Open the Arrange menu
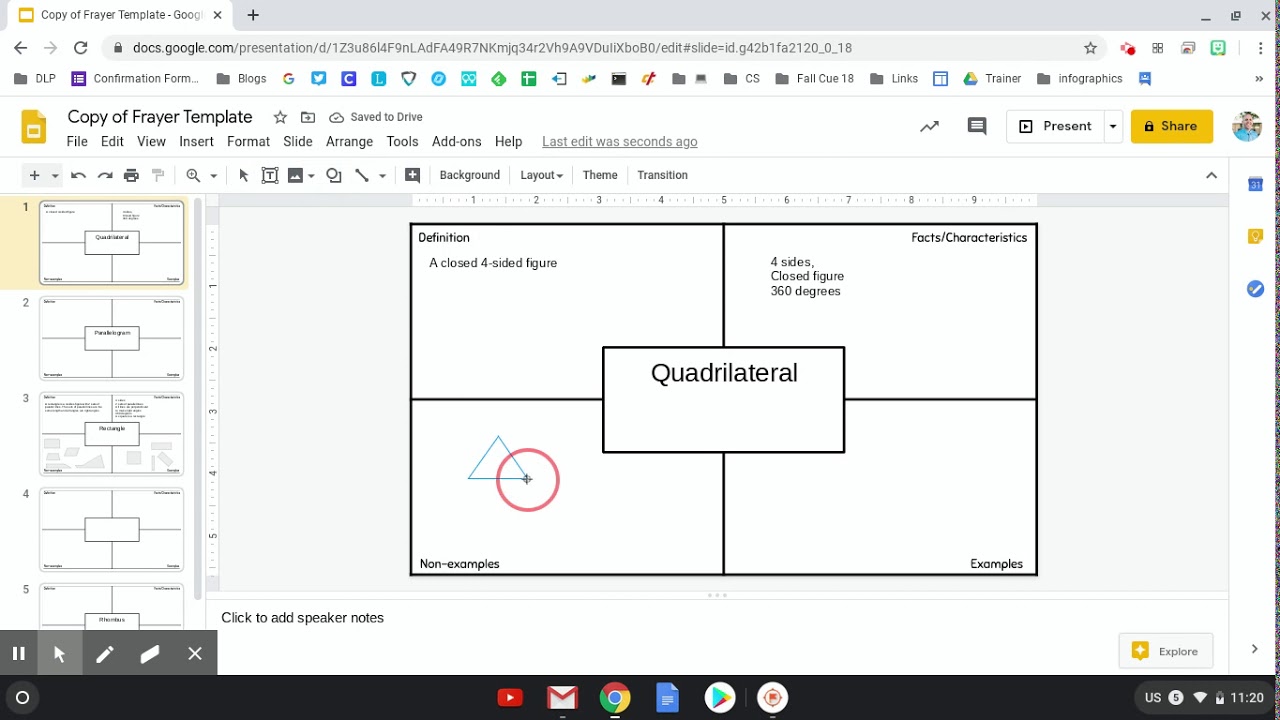 tap(349, 142)
